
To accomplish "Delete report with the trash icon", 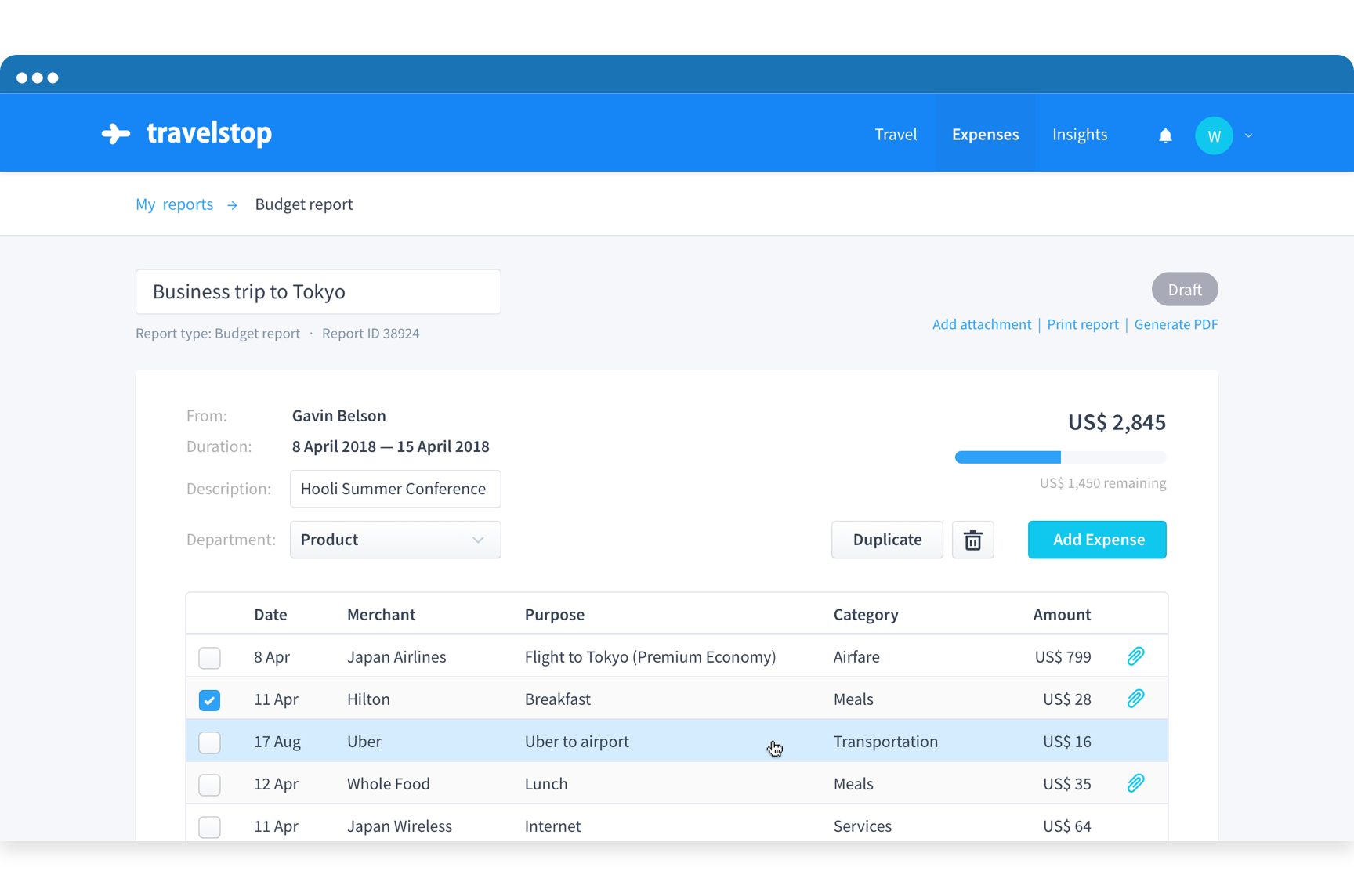I will 972,540.
